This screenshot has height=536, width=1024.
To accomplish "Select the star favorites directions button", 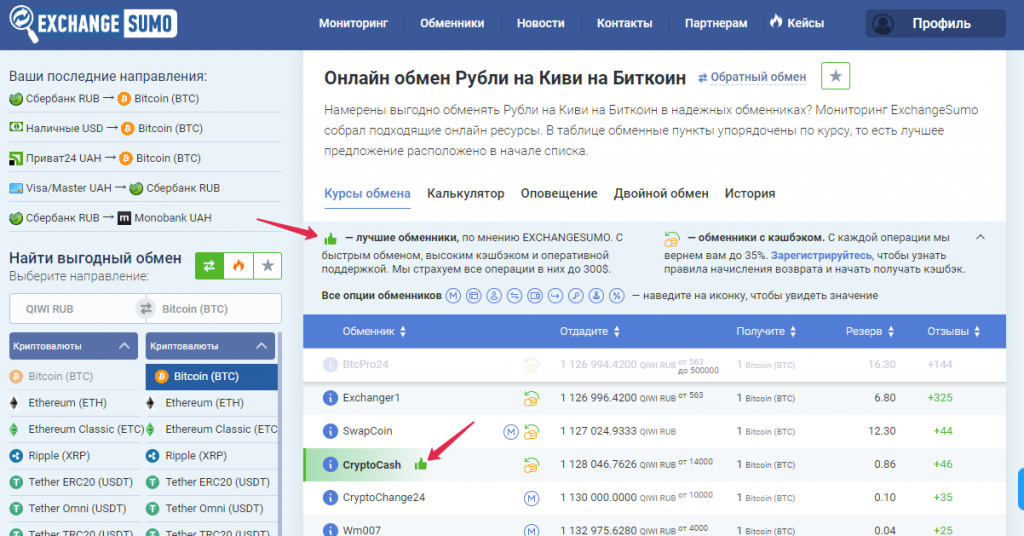I will pos(268,266).
